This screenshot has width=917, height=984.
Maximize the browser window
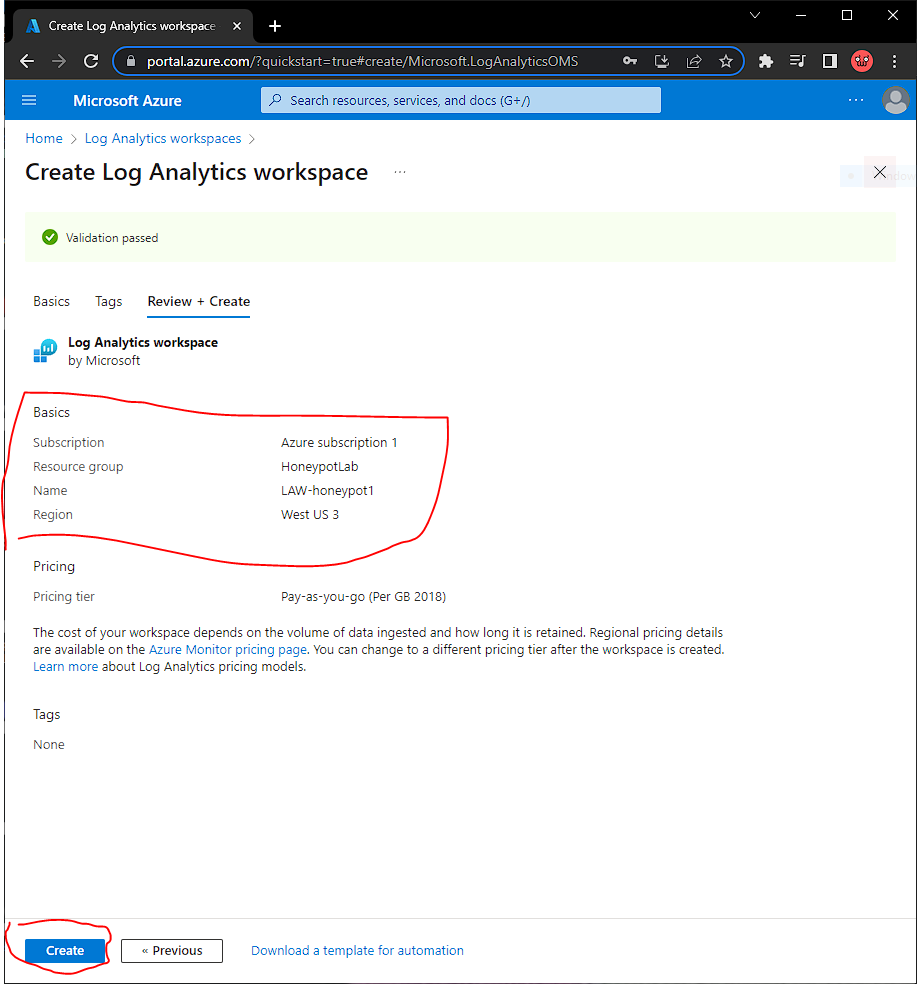pyautogui.click(x=847, y=15)
